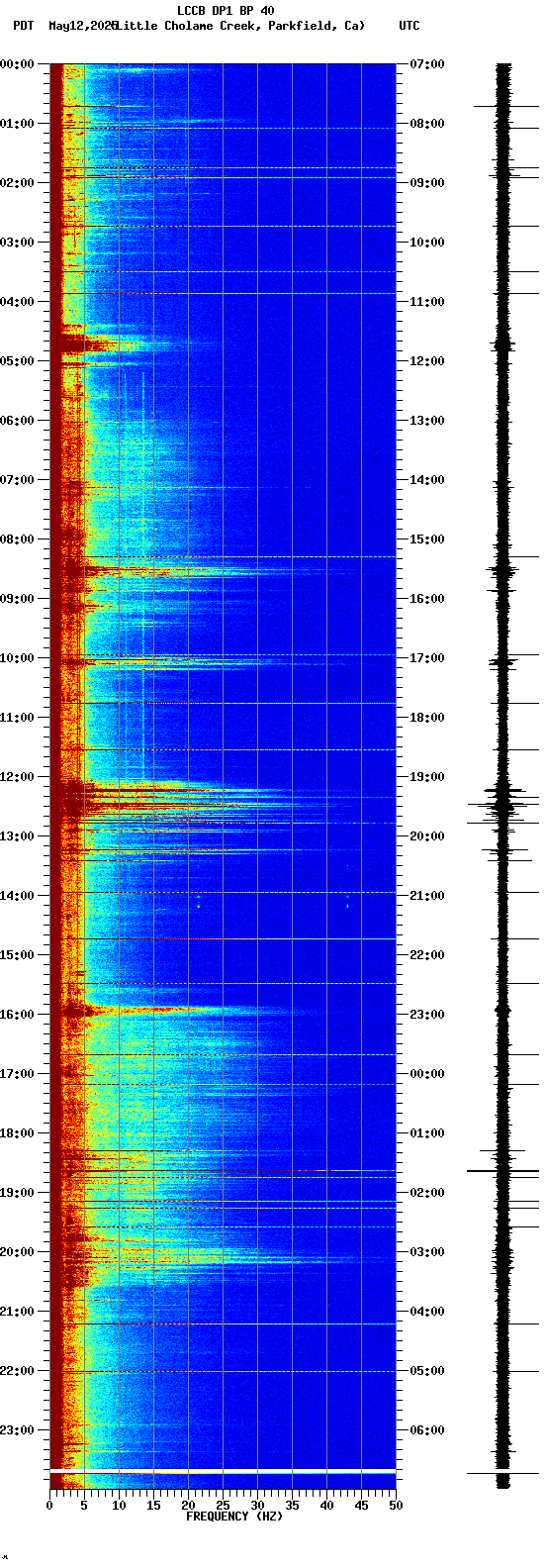Viewport: 546px width, 1568px height.
Task: Click the 35 Hz frequency tick label
Action: point(292,1506)
